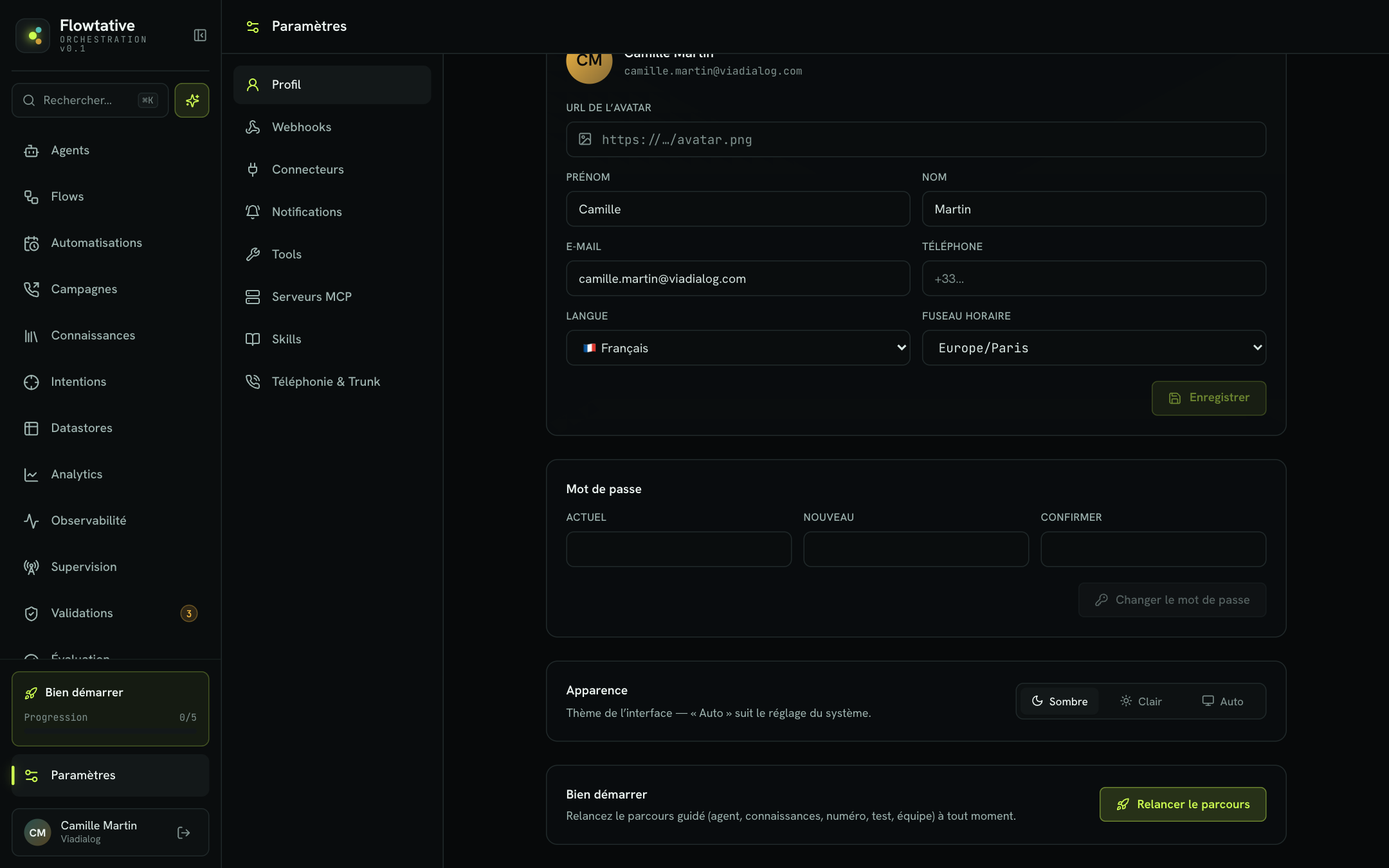Open Serveurs MCP settings
This screenshot has height=868, width=1389.
click(x=332, y=297)
